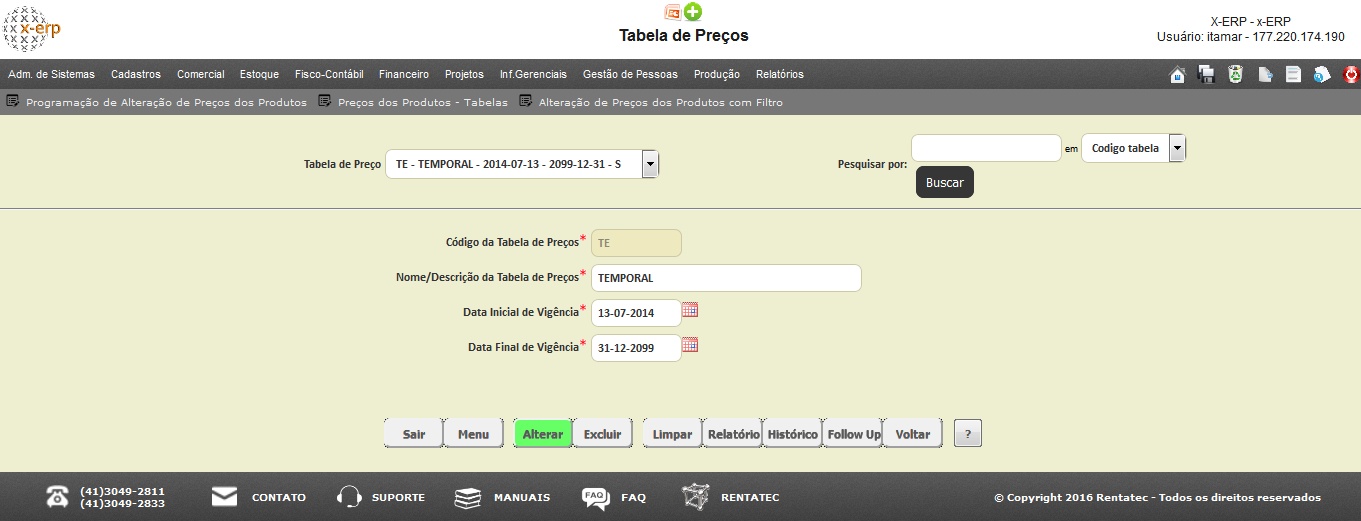The width and height of the screenshot is (1361, 521).
Task: Click the green plus icon above the title
Action: 693,12
